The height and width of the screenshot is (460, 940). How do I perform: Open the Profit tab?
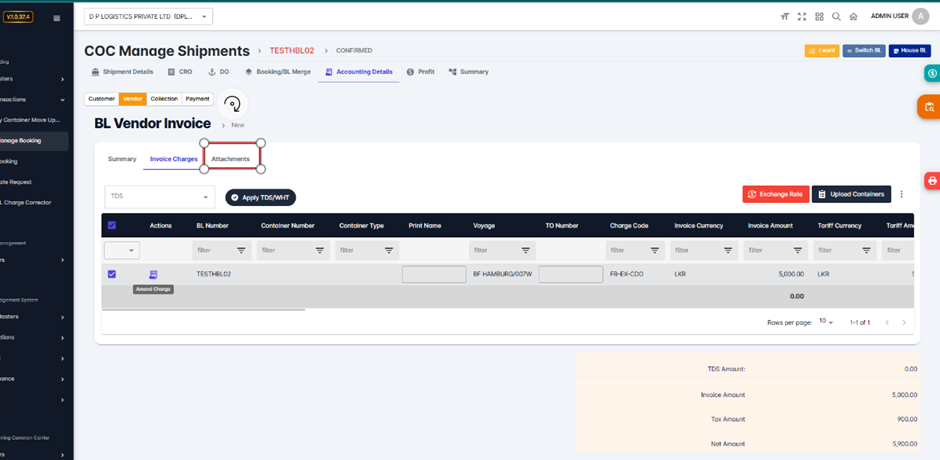click(x=420, y=72)
